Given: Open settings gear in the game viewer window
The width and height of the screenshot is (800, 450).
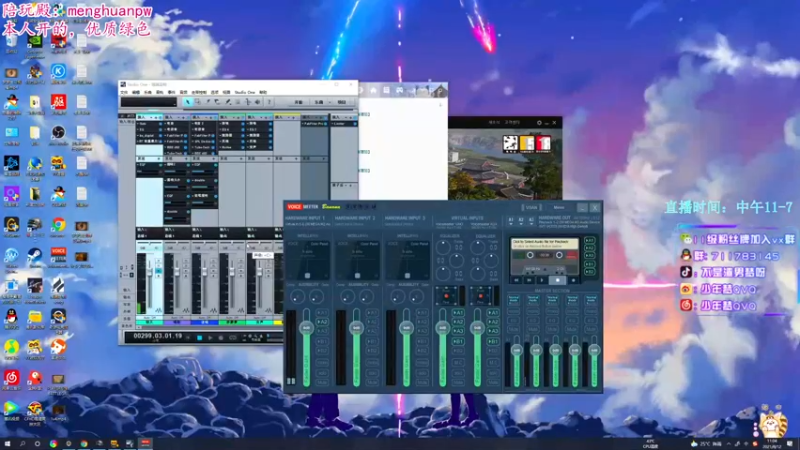Looking at the screenshot, I should 539,122.
